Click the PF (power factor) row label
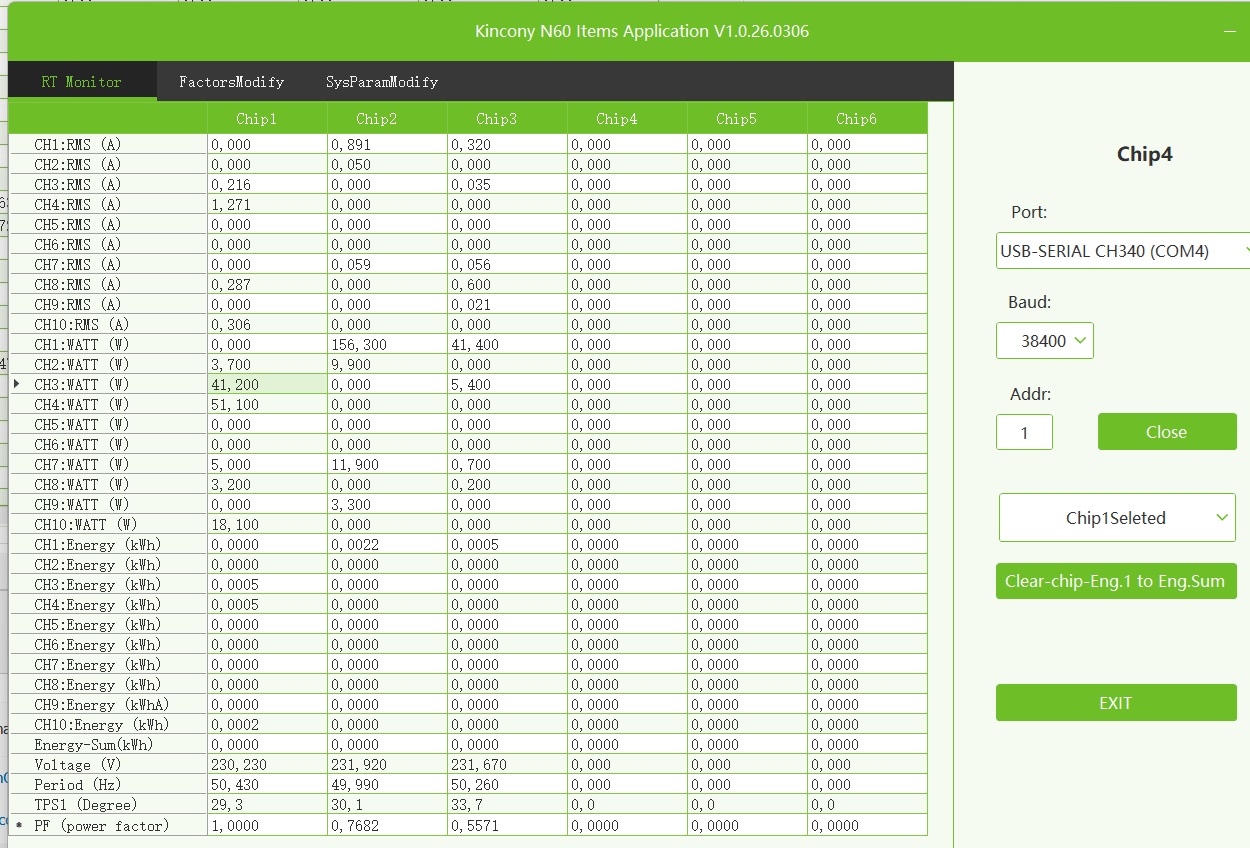Screen dimensions: 1250x848 [101, 825]
